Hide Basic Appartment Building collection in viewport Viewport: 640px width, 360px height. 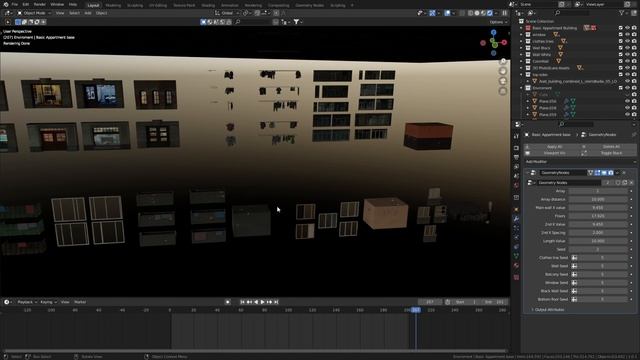point(627,28)
